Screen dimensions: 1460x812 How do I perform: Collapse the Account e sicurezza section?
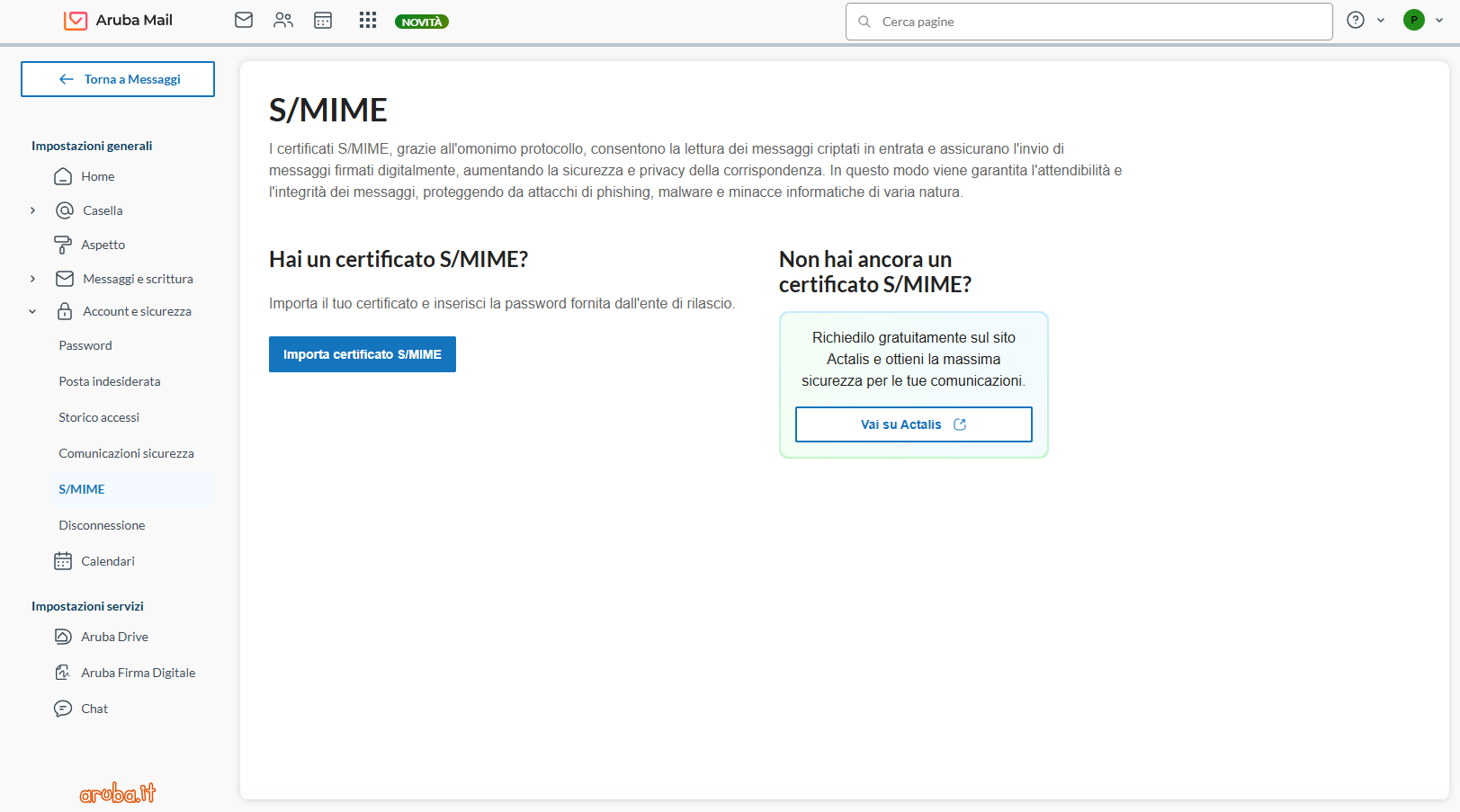coord(33,312)
